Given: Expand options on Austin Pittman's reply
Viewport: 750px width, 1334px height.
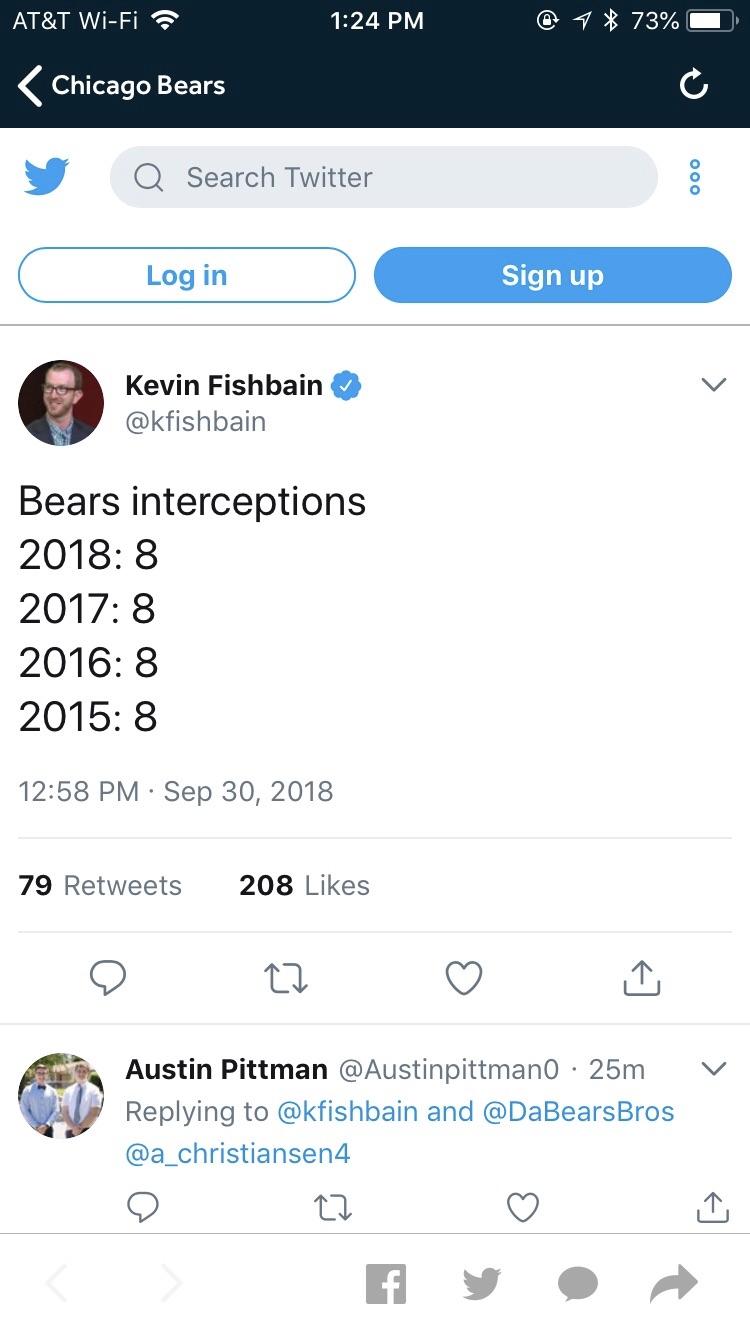Looking at the screenshot, I should pyautogui.click(x=714, y=1069).
